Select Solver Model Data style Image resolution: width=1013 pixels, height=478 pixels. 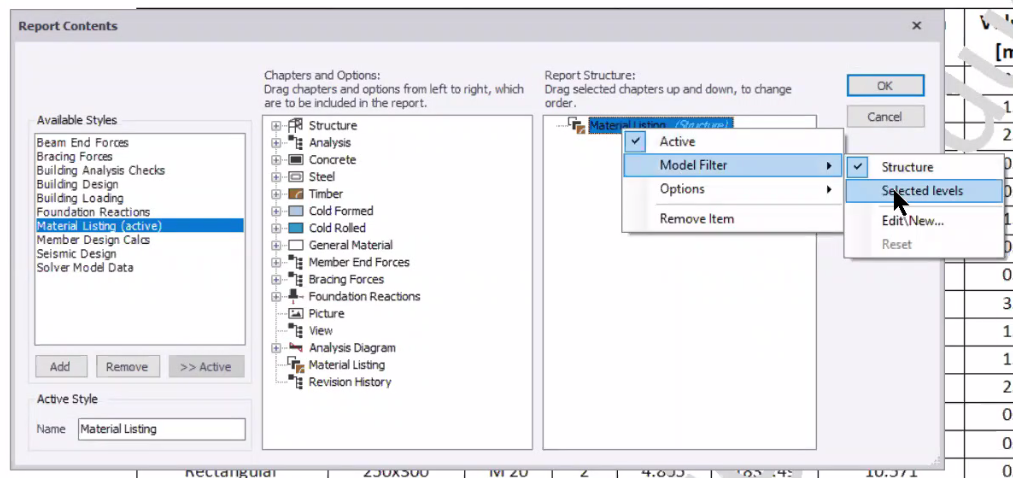(x=140, y=267)
